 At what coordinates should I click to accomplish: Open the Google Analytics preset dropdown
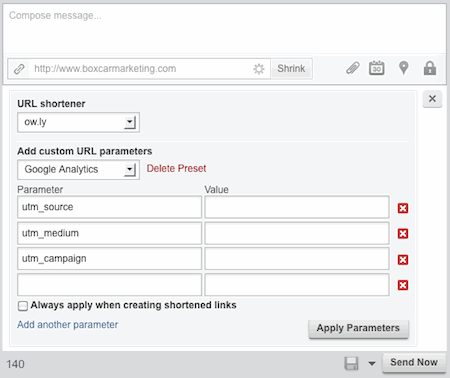(x=78, y=170)
